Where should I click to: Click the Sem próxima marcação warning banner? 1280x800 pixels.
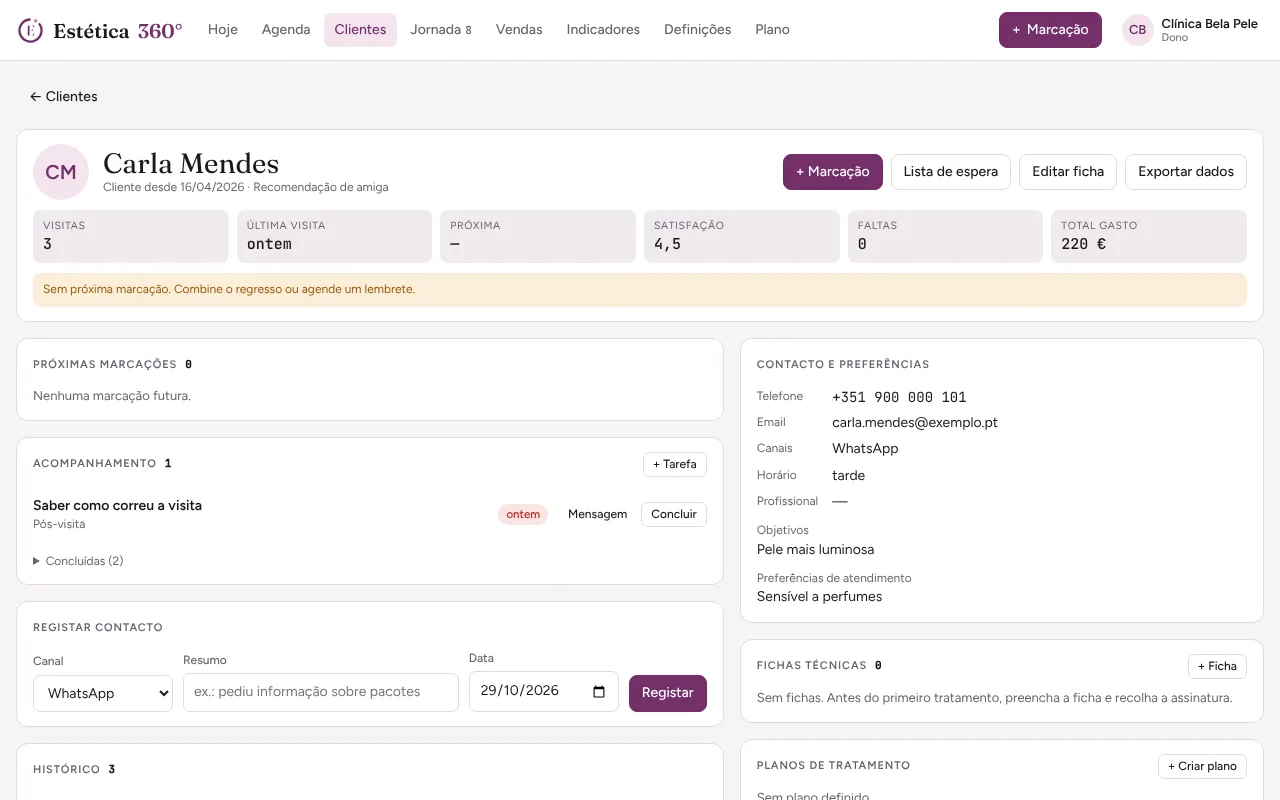[x=640, y=289]
